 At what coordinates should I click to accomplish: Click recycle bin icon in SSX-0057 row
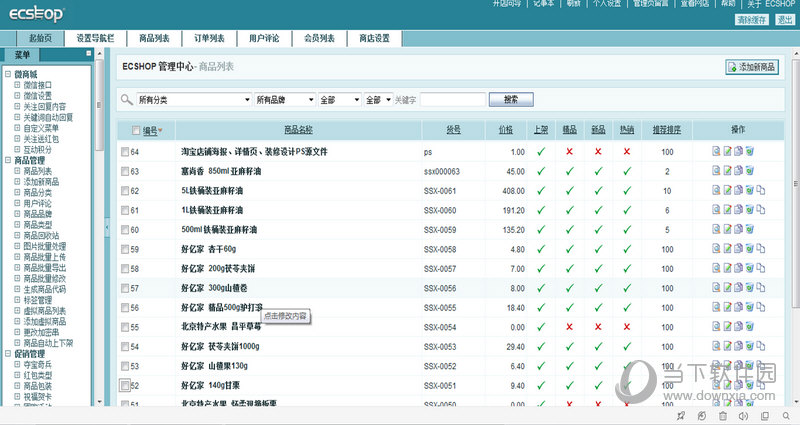point(749,268)
